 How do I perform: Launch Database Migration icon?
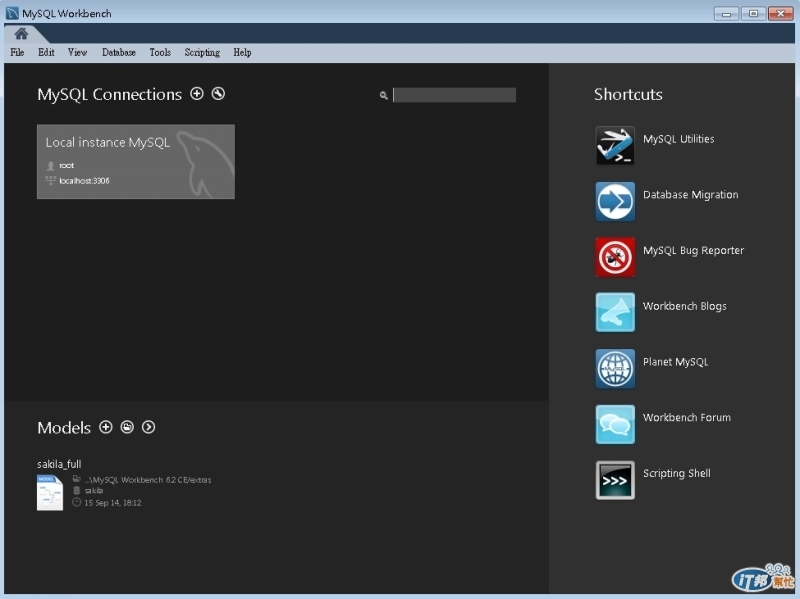[615, 202]
